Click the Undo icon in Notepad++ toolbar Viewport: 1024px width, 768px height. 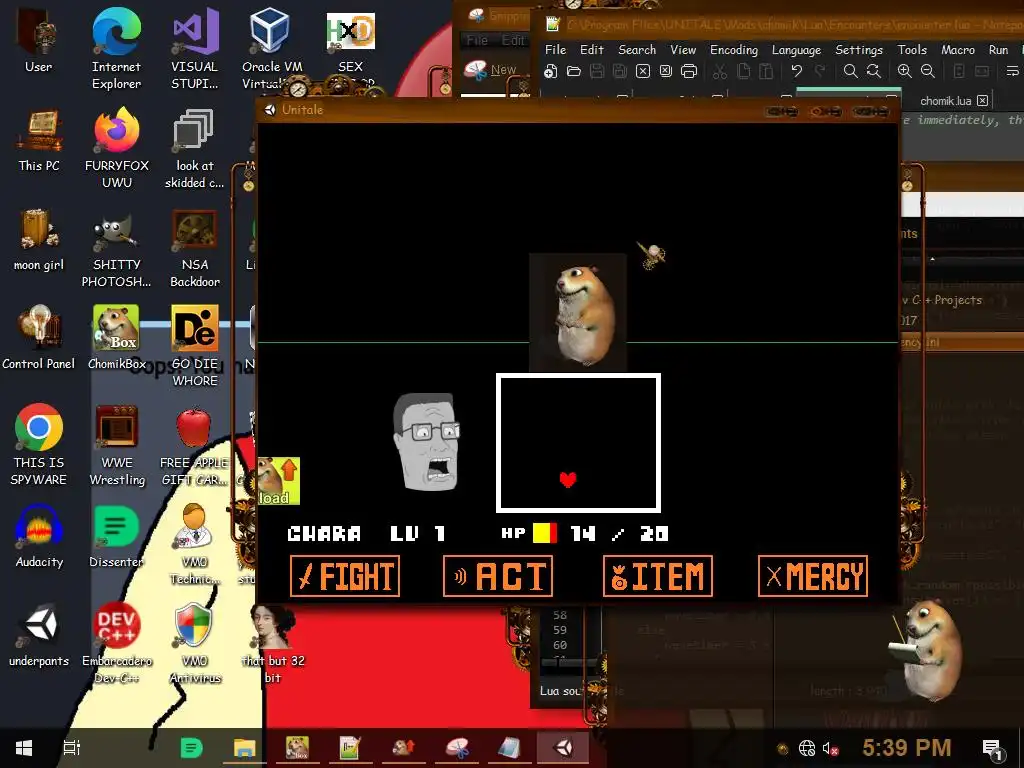pos(797,71)
